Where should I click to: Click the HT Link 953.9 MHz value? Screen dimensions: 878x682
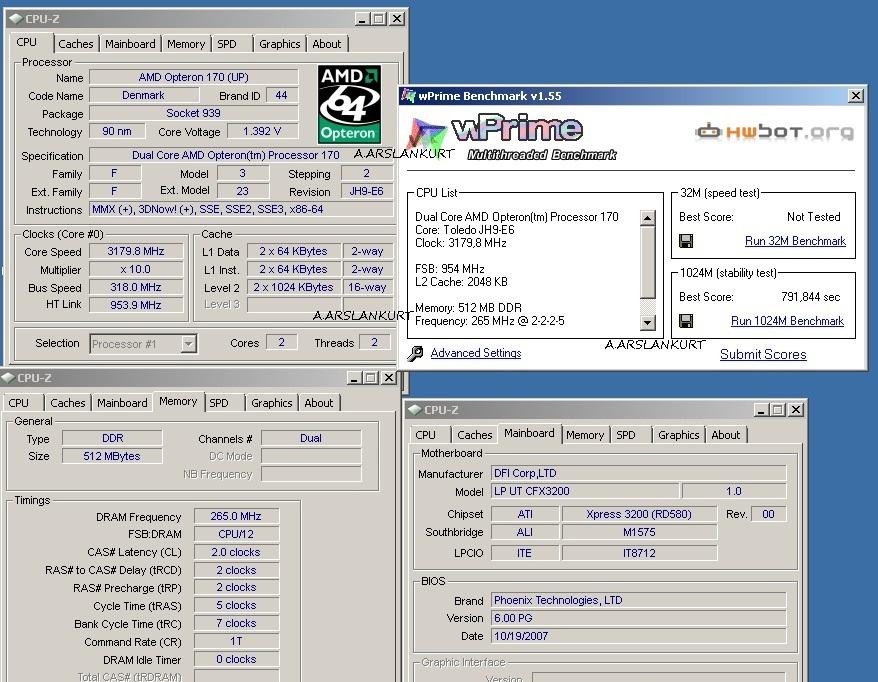coord(136,305)
